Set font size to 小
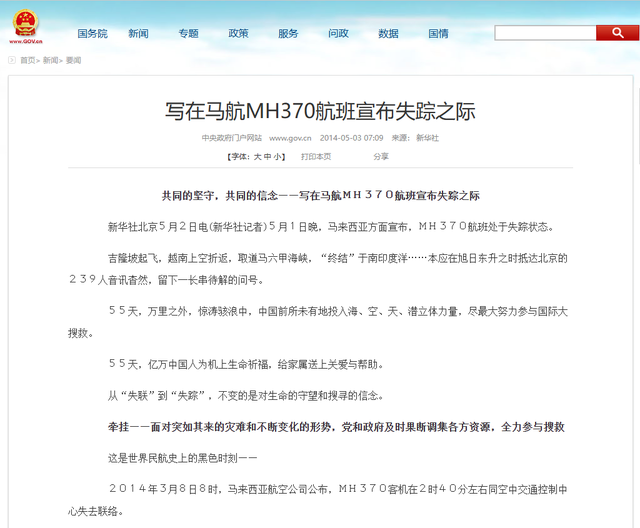Image resolution: width=640 pixels, height=528 pixels. pos(277,157)
